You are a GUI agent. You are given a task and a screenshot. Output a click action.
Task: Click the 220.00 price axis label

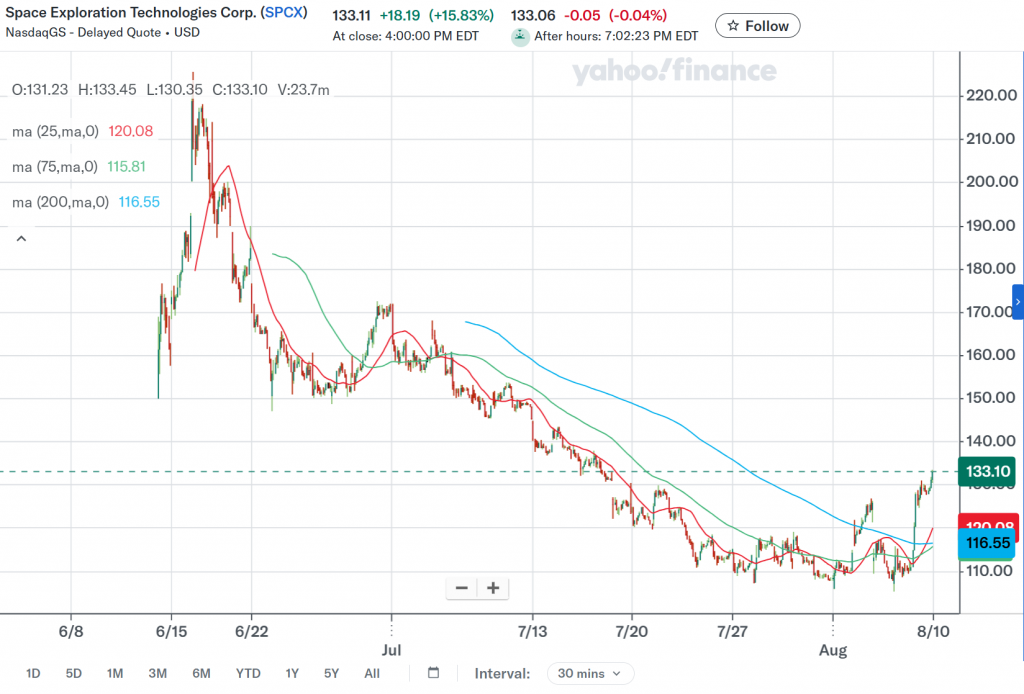(x=991, y=95)
